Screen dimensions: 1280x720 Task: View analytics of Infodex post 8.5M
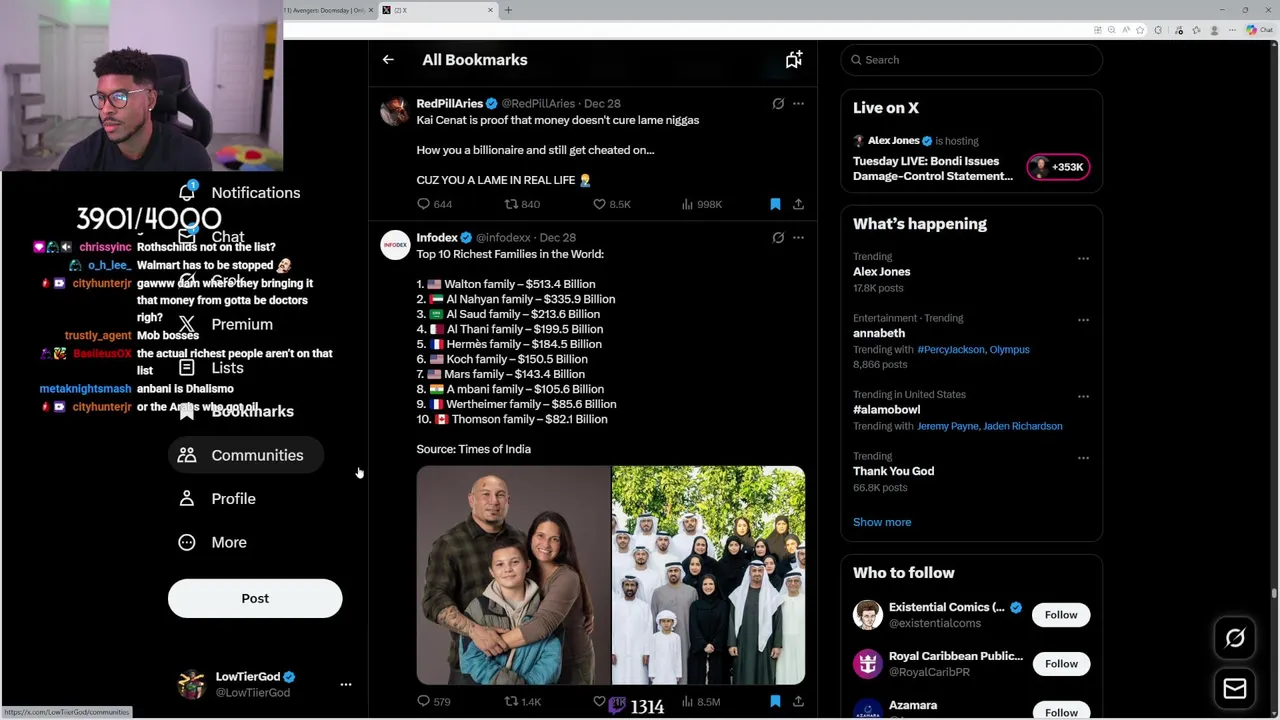coord(701,702)
